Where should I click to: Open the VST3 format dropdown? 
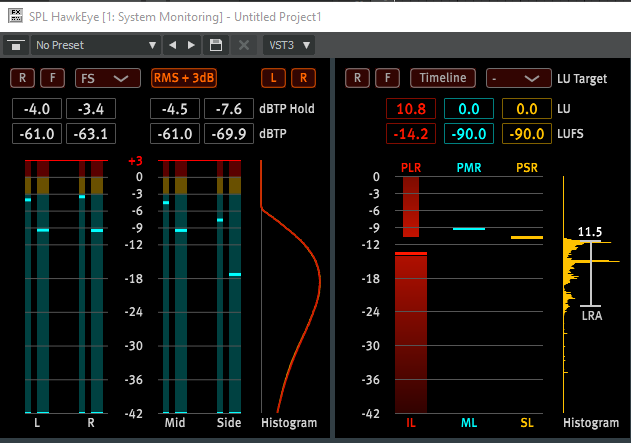point(289,45)
